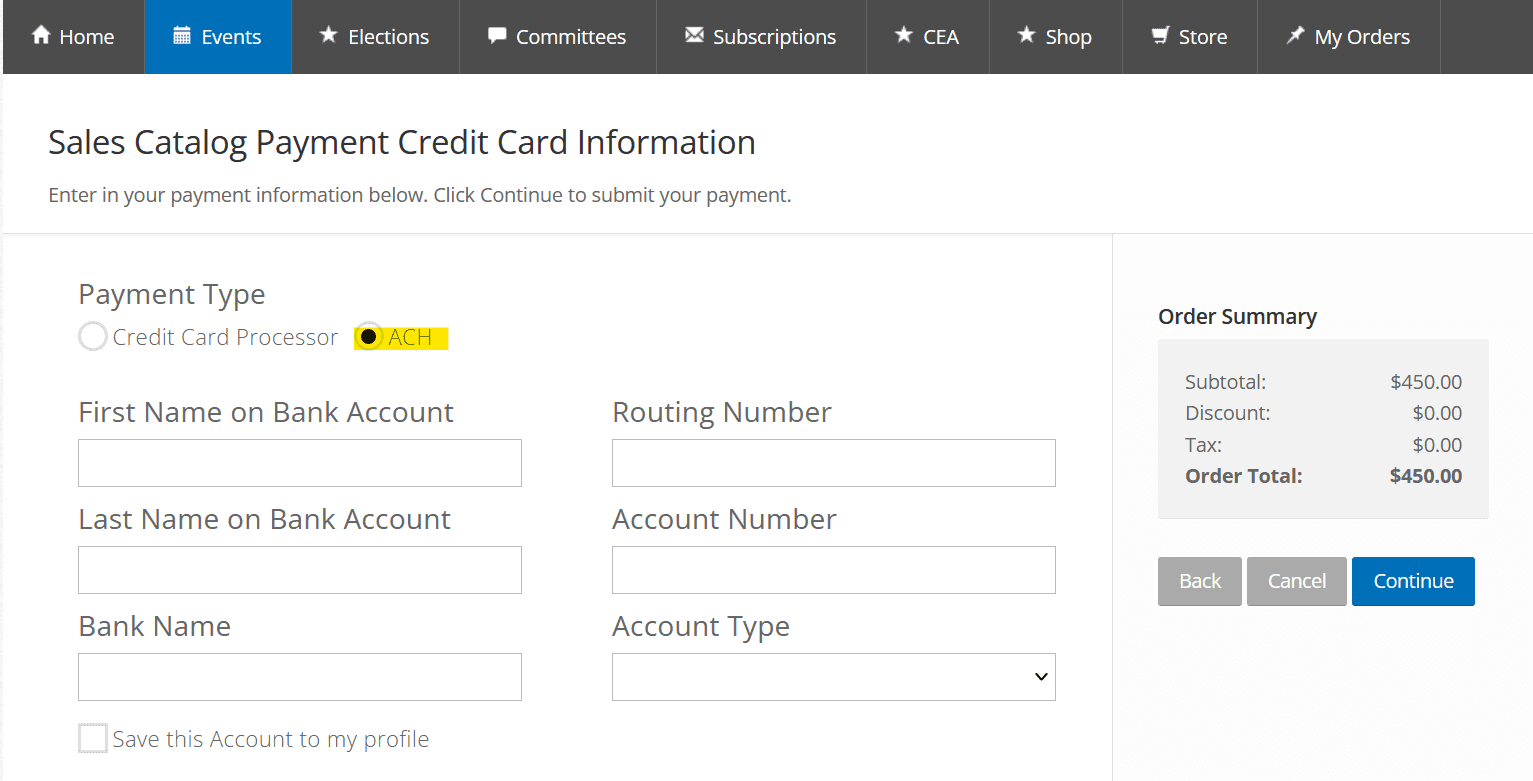The image size is (1533, 781).
Task: Click the Back button
Action: tap(1199, 581)
